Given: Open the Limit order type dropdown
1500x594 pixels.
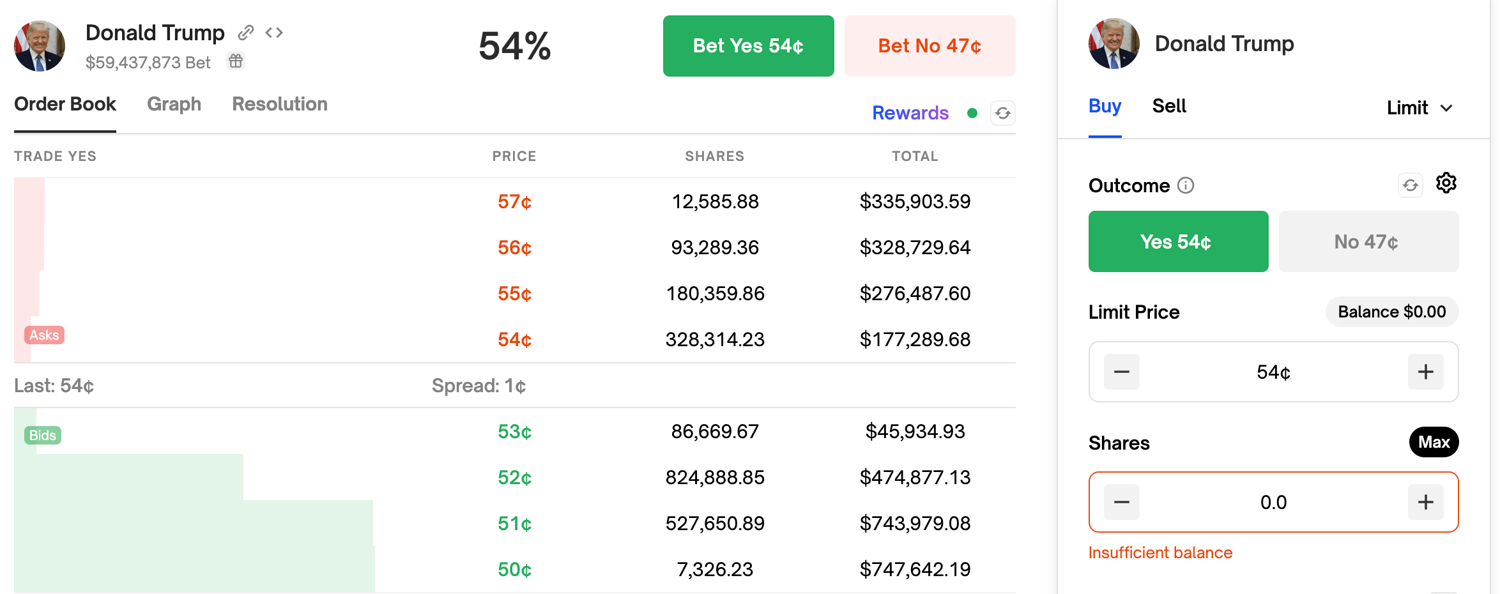Looking at the screenshot, I should [1420, 107].
